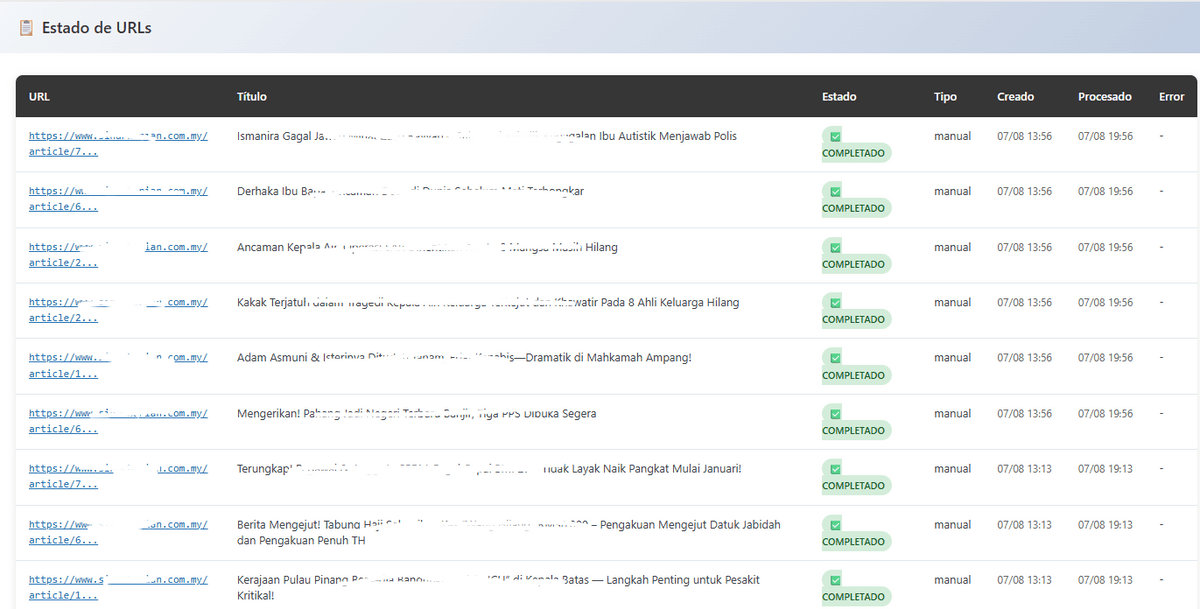Click green check icon in Ancaman Kepala row
The height and width of the screenshot is (609, 1200).
(835, 247)
